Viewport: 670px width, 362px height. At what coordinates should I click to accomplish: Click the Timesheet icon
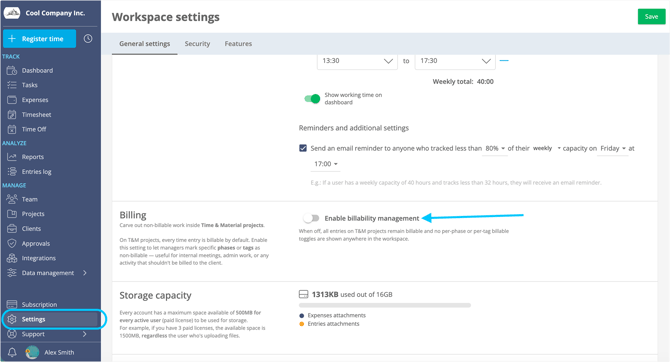pyautogui.click(x=12, y=115)
